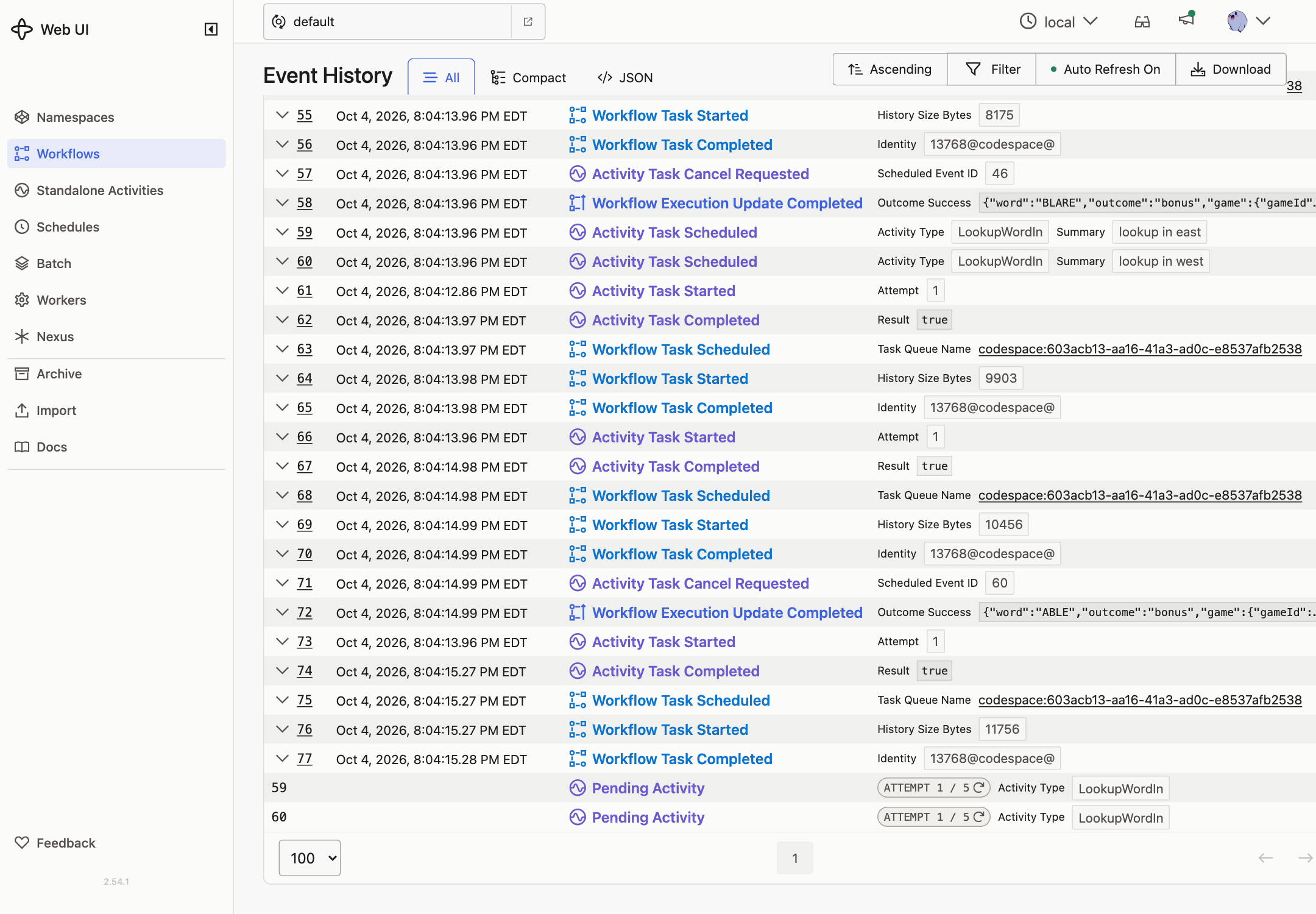Open Batch operations

pyautogui.click(x=116, y=263)
